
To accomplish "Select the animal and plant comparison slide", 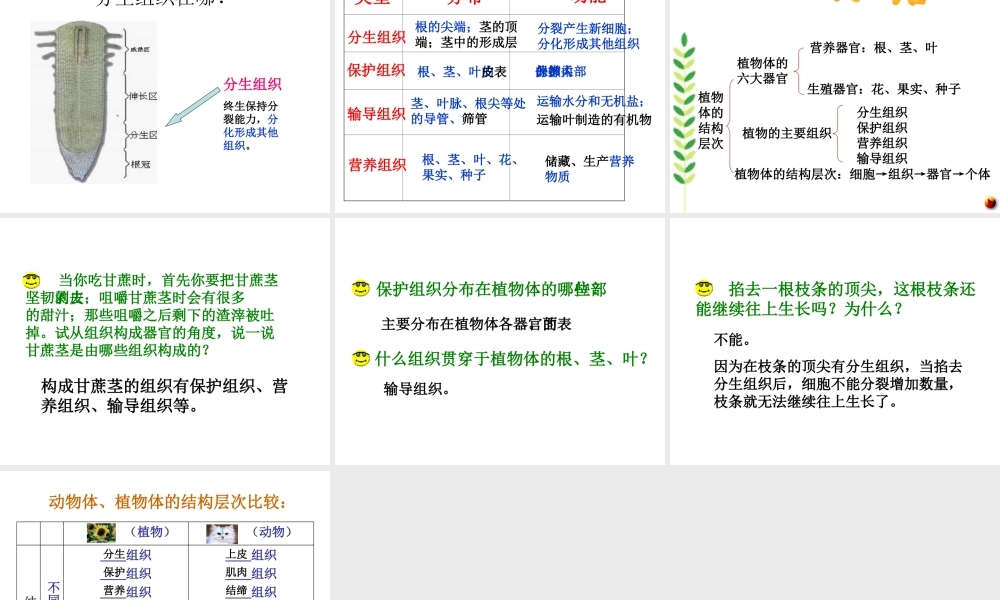I will (165, 536).
